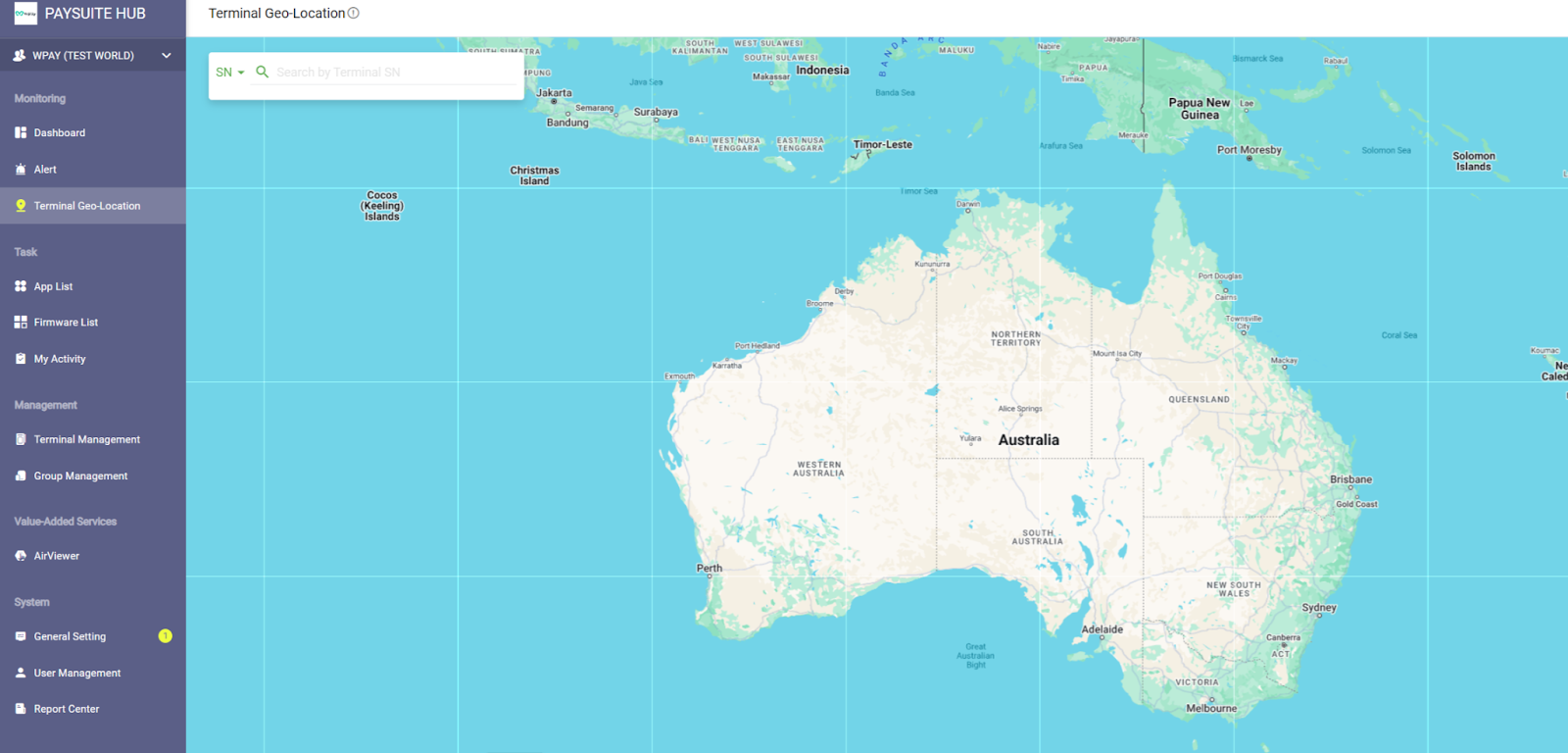Click the Indonesia country label
The image size is (1568, 753).
(822, 71)
